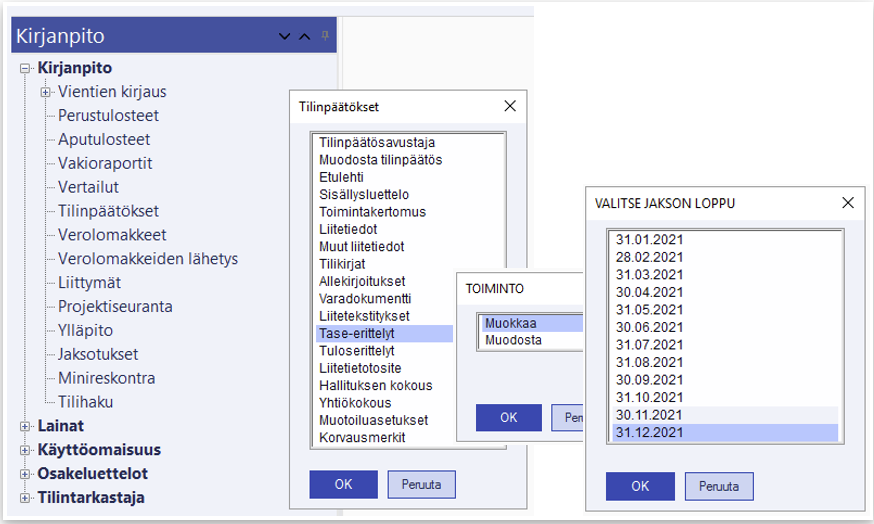The height and width of the screenshot is (524, 874).
Task: Close the Tilinpäätökset dialog
Action: tap(509, 106)
